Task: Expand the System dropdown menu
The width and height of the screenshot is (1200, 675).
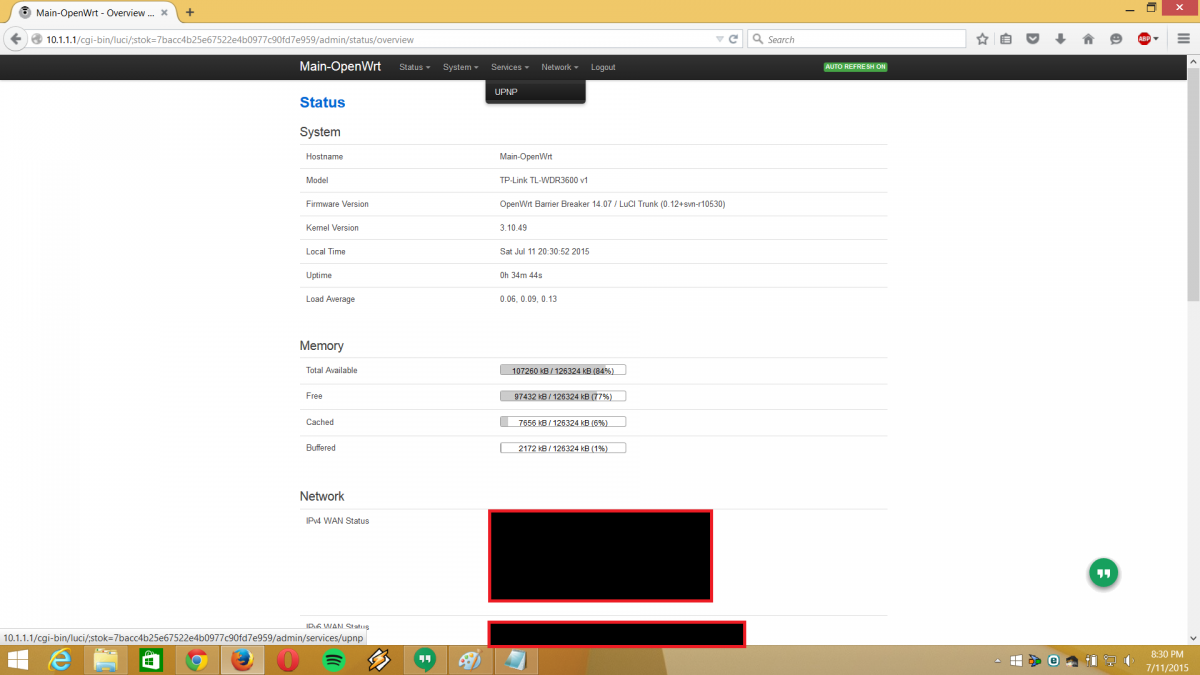Action: tap(460, 67)
